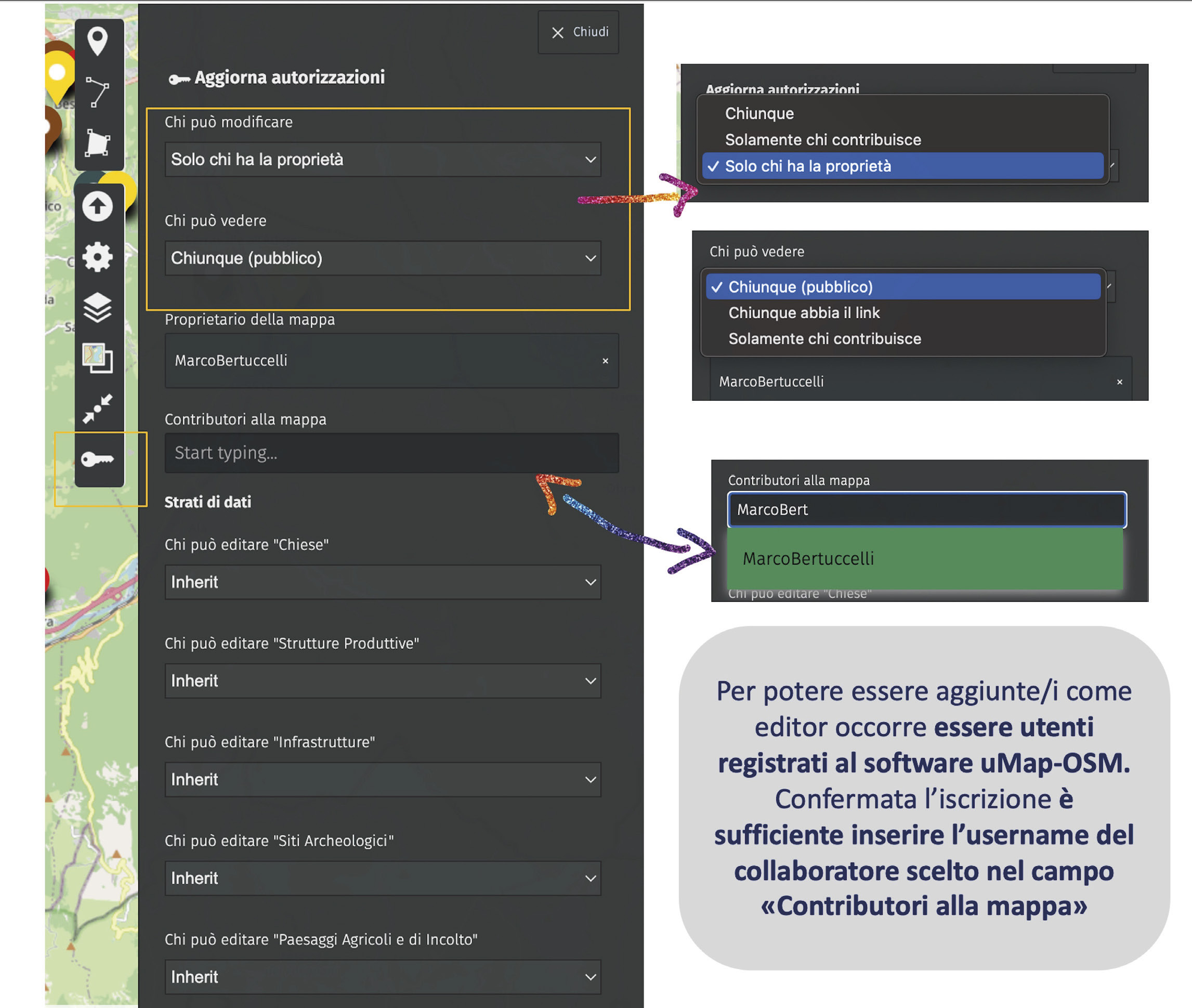This screenshot has height=1008, width=1192.
Task: Click the Chiudi button
Action: 578,33
